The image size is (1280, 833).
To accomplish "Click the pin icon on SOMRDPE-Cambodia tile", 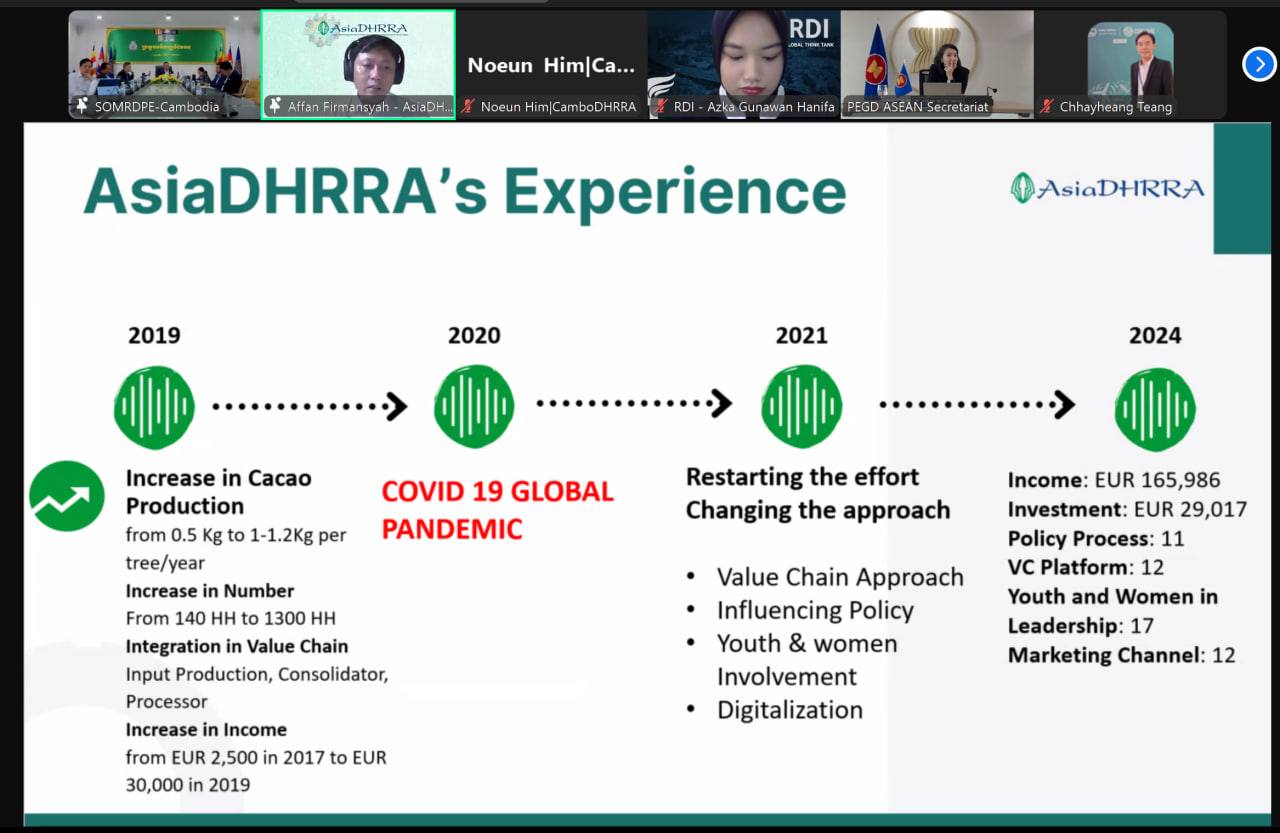I will (82, 106).
